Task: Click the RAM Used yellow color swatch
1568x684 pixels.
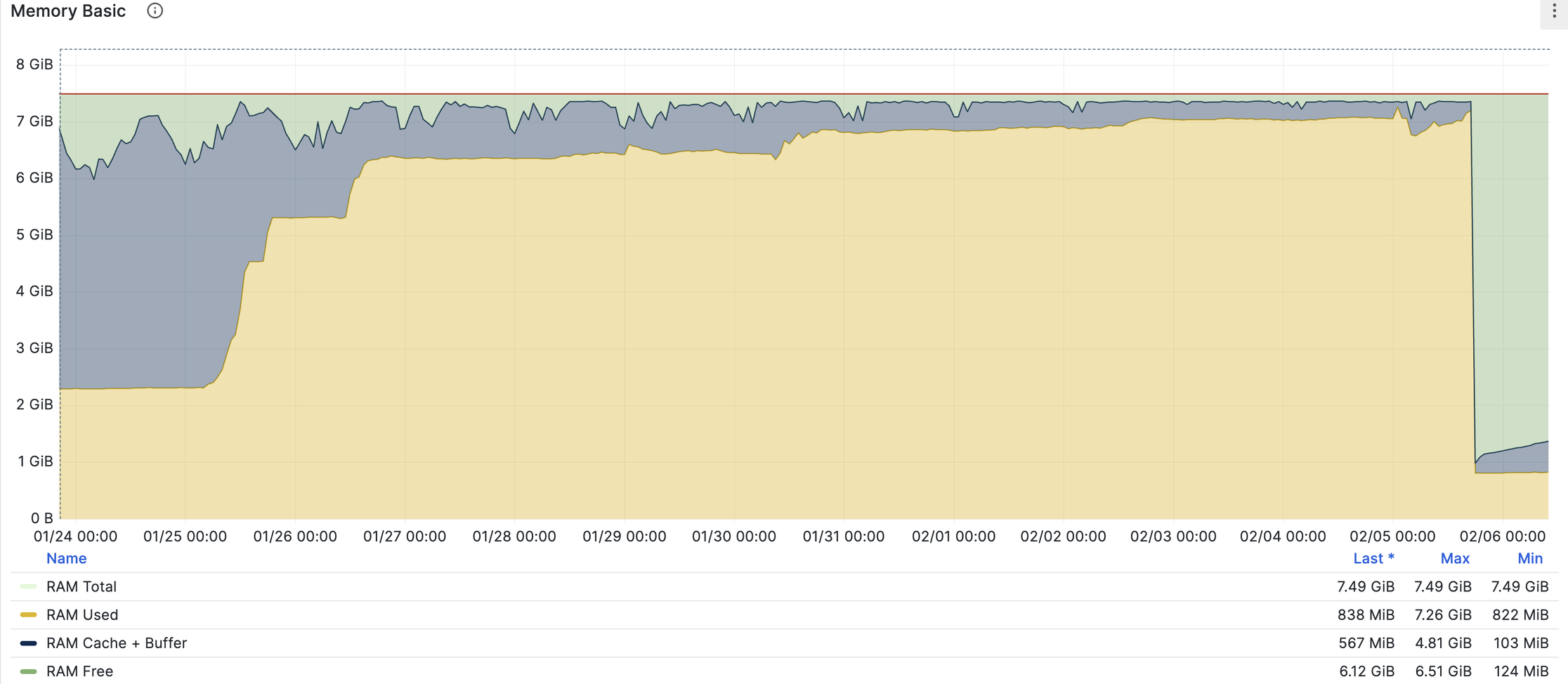Action: click(x=28, y=614)
